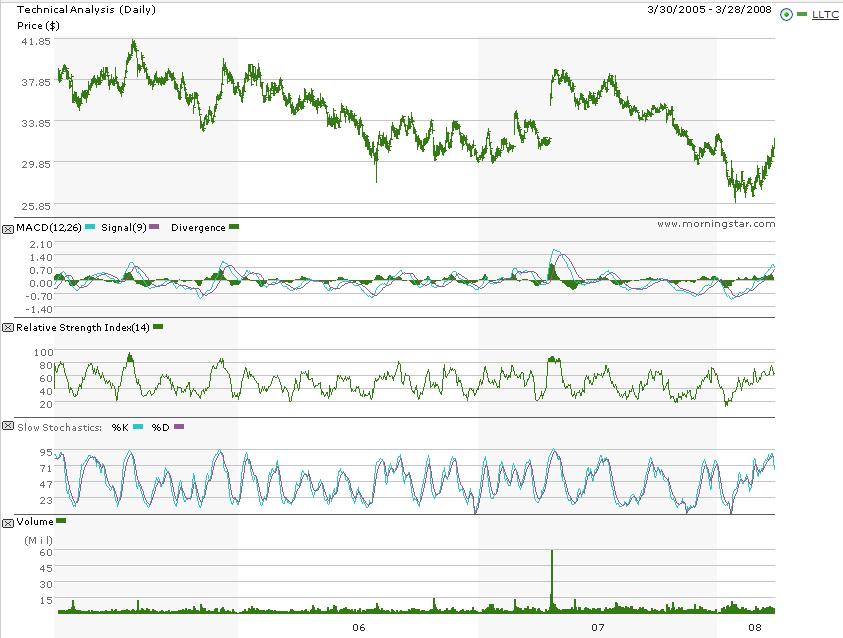The height and width of the screenshot is (638, 843).
Task: Click the RSI(14) green color swatch
Action: pyautogui.click(x=158, y=327)
